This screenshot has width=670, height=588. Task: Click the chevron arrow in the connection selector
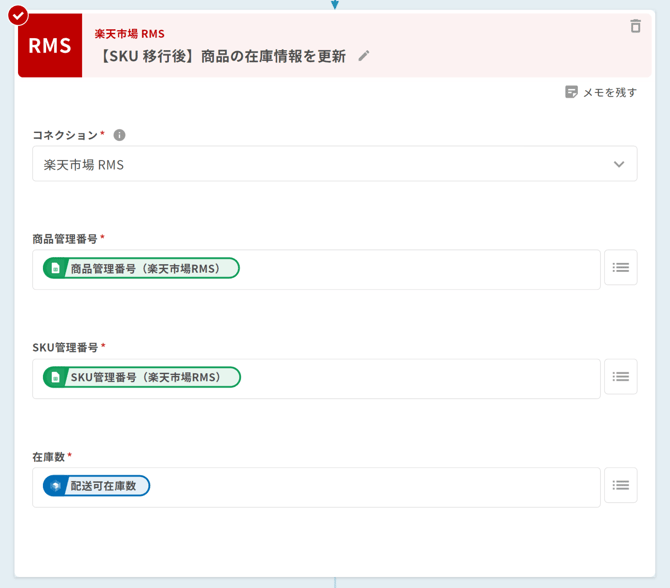point(619,164)
